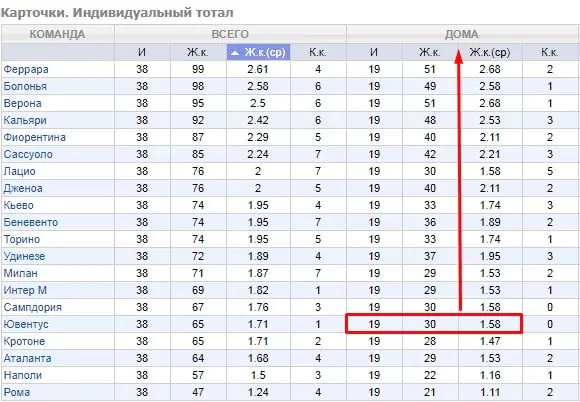Open the Наполи team link
580x402 pixels.
[x=23, y=375]
